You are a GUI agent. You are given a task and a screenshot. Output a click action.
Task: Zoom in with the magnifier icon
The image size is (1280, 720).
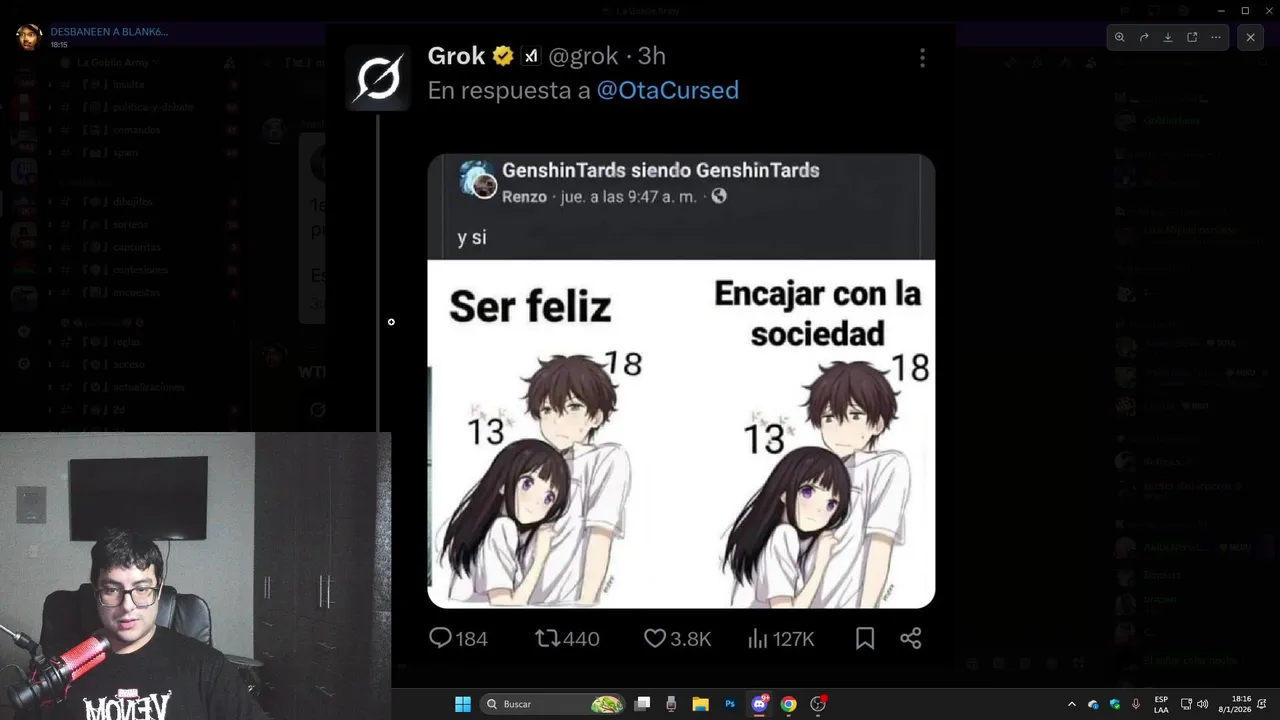click(x=1120, y=37)
